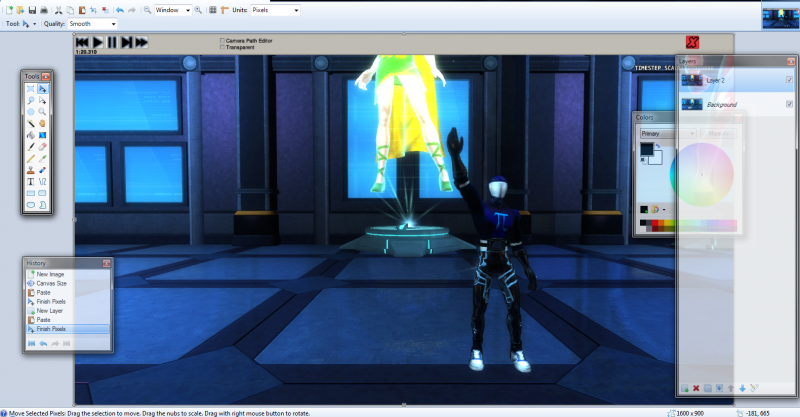Pick a hue on the color wheel

(x=702, y=175)
